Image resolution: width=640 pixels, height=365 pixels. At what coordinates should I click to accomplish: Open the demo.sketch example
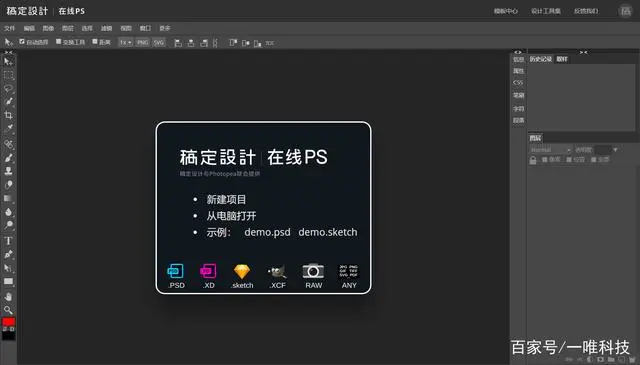[x=328, y=232]
